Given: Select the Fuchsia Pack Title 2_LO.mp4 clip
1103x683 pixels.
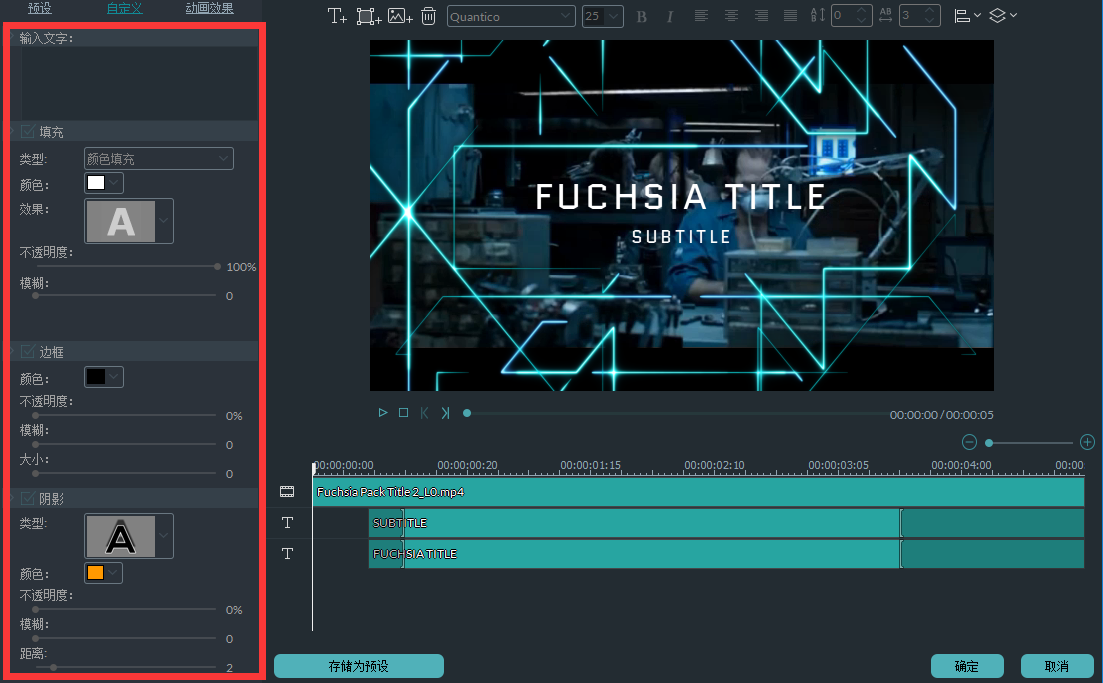Looking at the screenshot, I should pyautogui.click(x=698, y=492).
